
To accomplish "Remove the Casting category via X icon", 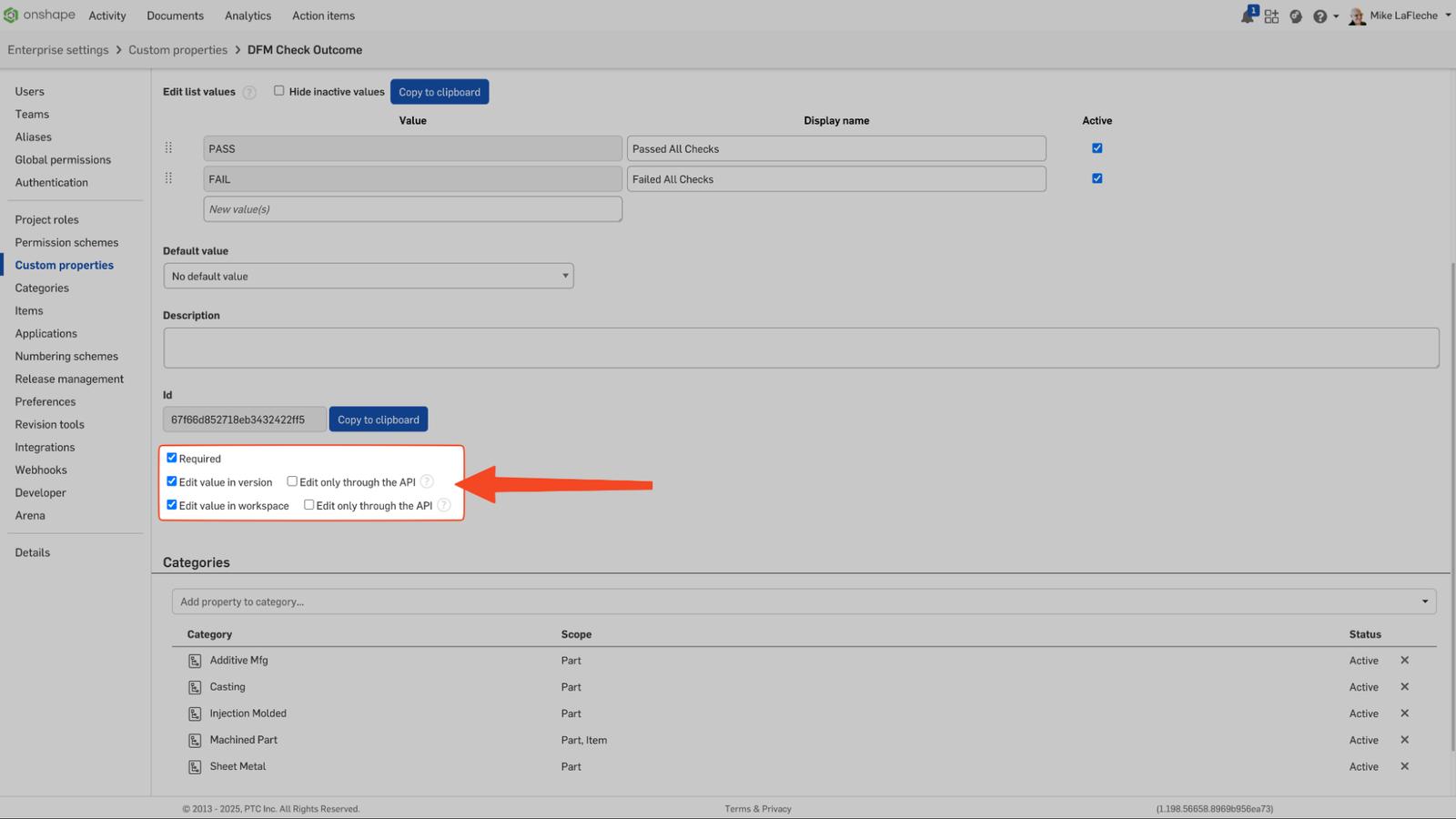I will coord(1404,686).
